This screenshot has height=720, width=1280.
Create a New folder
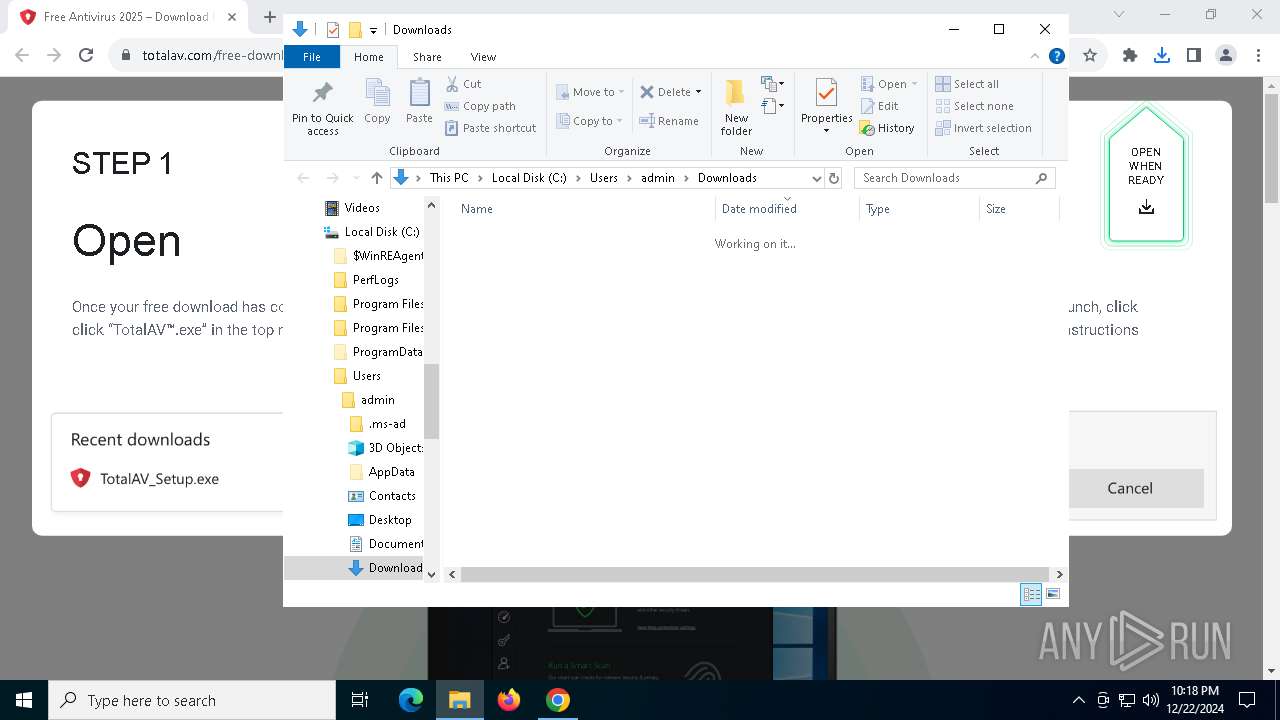pos(736,108)
